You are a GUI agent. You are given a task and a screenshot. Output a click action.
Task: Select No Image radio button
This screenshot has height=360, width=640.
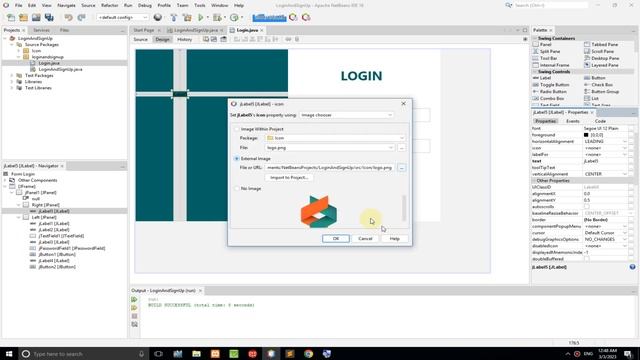coord(236,189)
